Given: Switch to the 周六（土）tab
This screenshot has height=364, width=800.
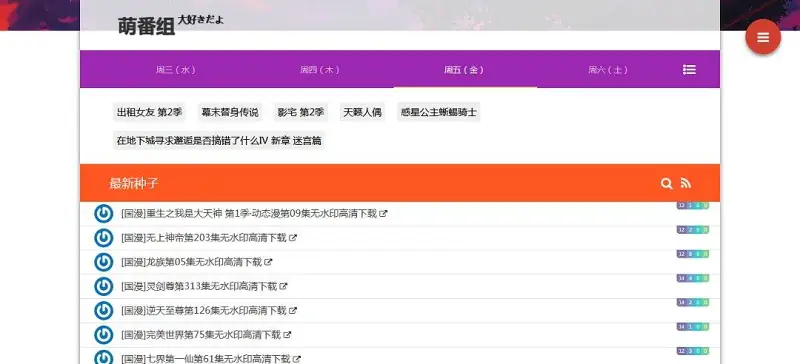Looking at the screenshot, I should (x=608, y=69).
